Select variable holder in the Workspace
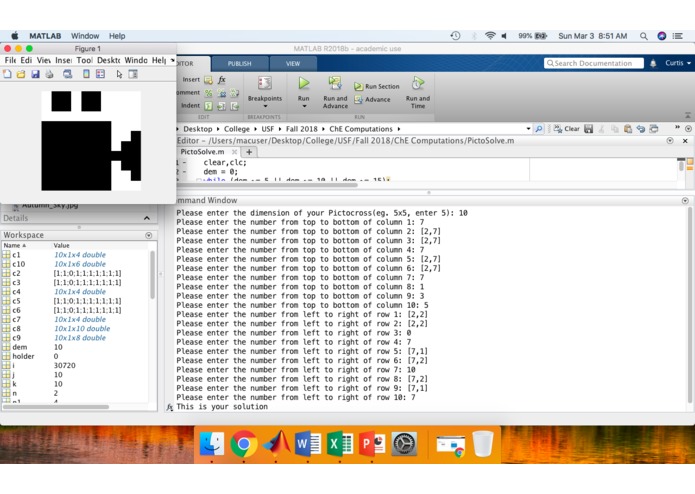 (x=75, y=356)
